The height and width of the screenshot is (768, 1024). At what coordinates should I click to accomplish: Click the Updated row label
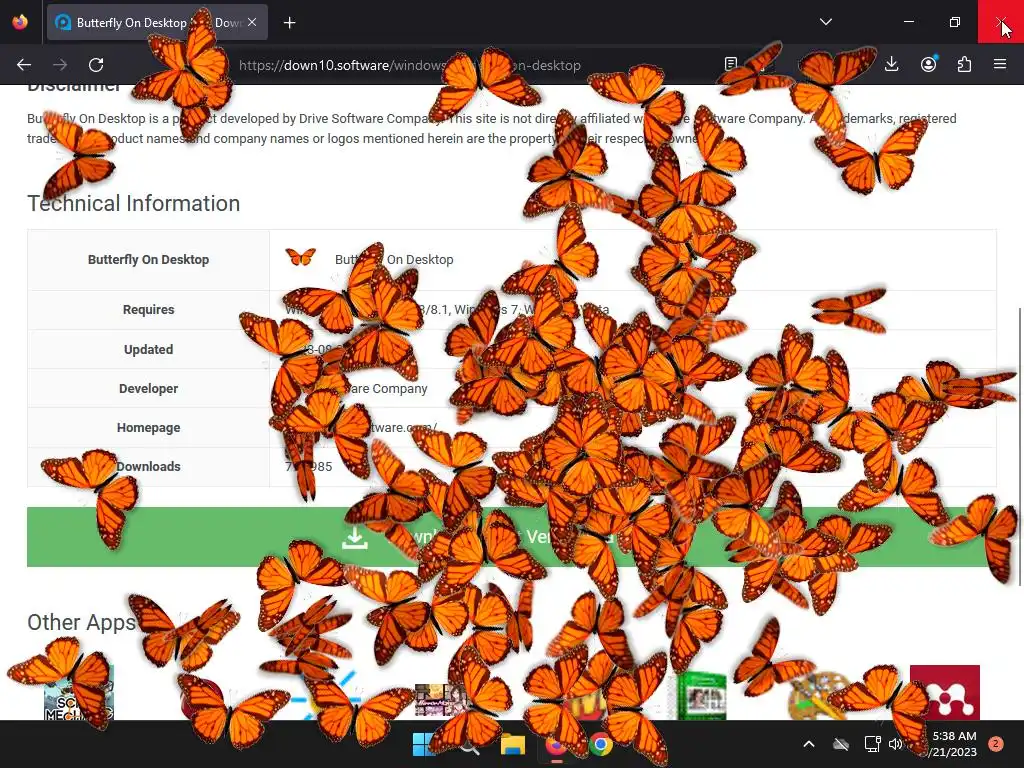[x=148, y=349]
